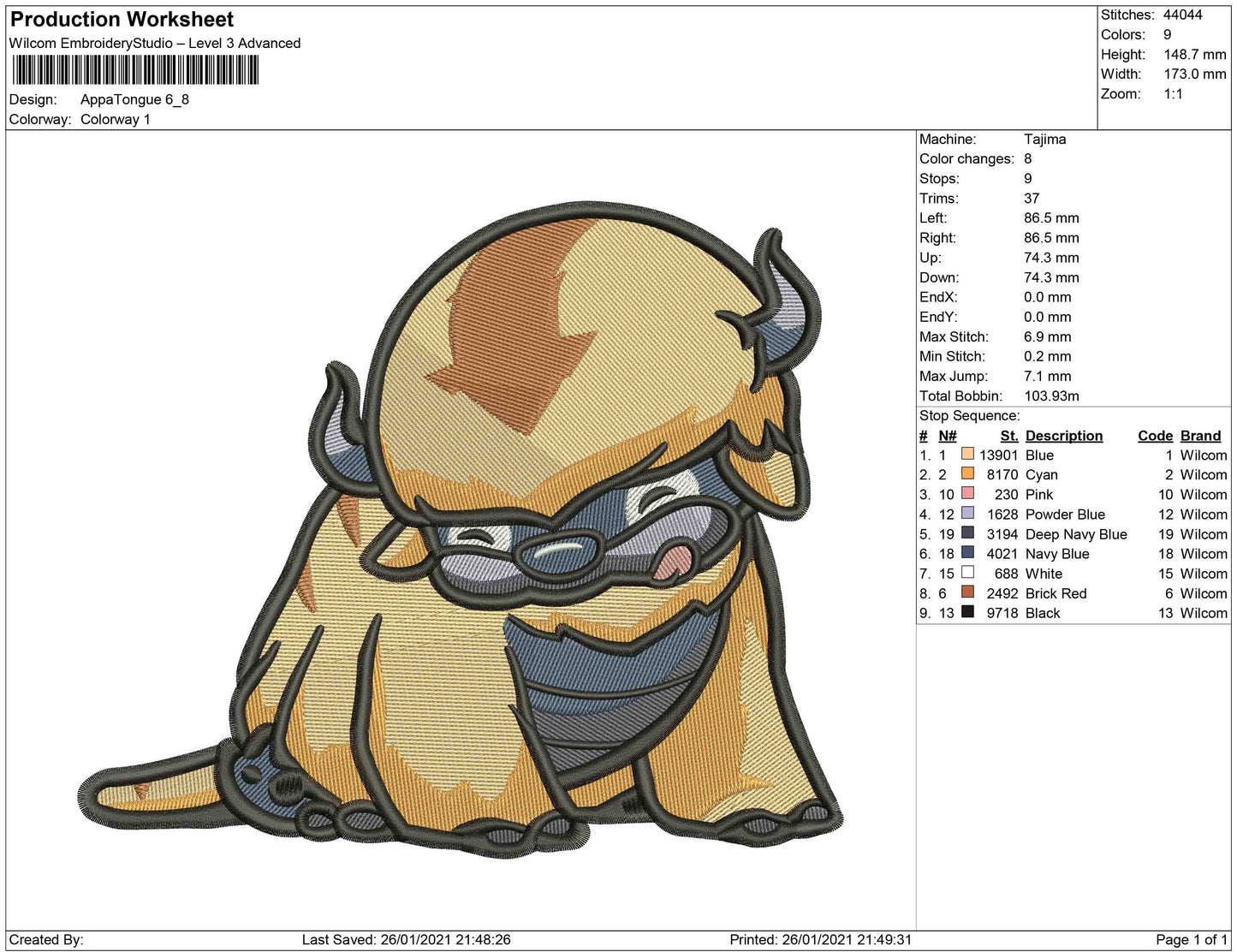This screenshot has height=952, width=1237.
Task: Select the Powder Blue description text
Action: point(1065,514)
